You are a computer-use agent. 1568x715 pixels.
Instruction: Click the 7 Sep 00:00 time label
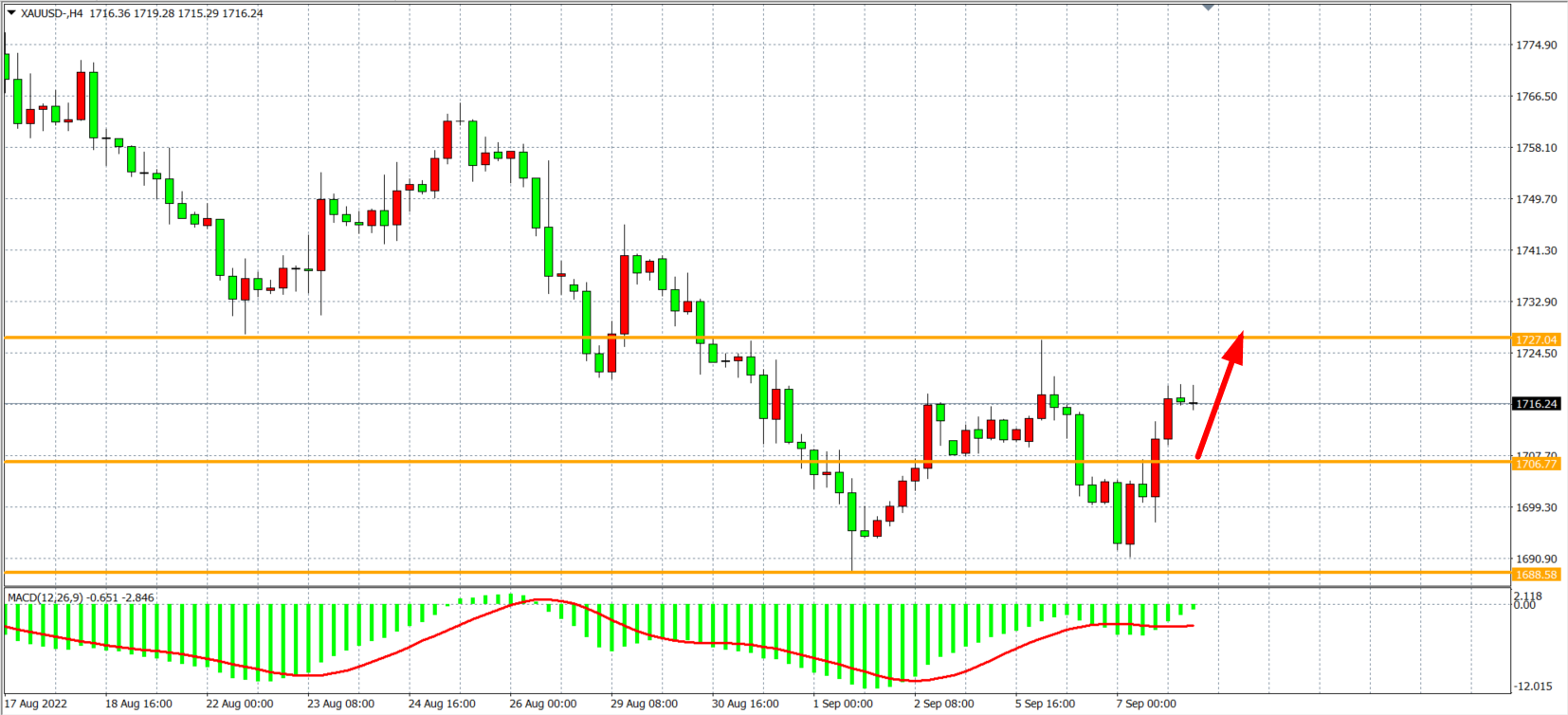[x=1146, y=704]
